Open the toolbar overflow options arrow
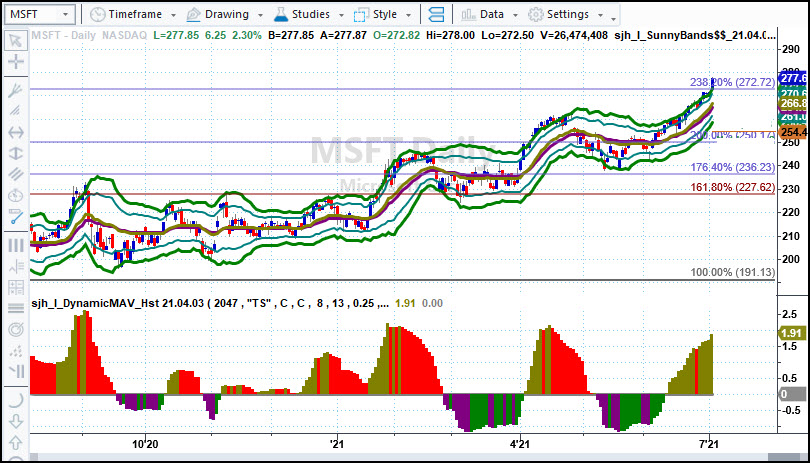Viewport: 810px width, 463px height. (613, 19)
